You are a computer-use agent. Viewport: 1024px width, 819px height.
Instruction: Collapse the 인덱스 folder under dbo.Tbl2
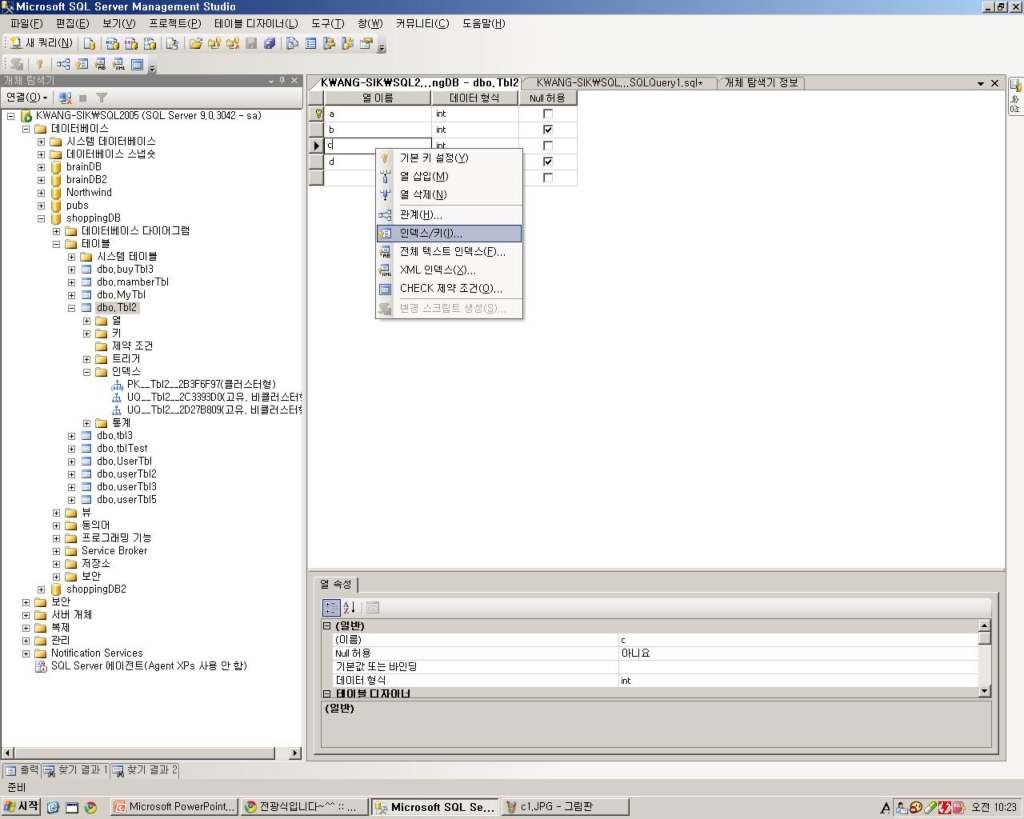pos(86,372)
